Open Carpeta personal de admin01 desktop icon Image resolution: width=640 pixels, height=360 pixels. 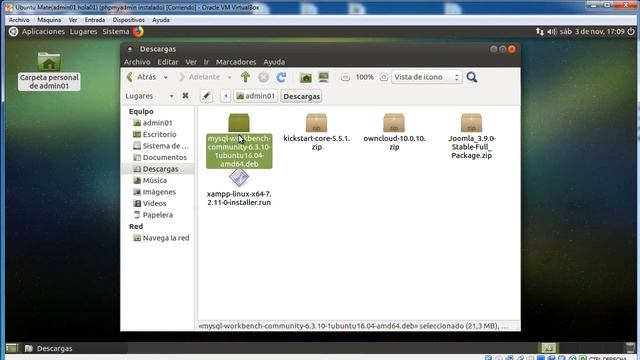click(49, 71)
